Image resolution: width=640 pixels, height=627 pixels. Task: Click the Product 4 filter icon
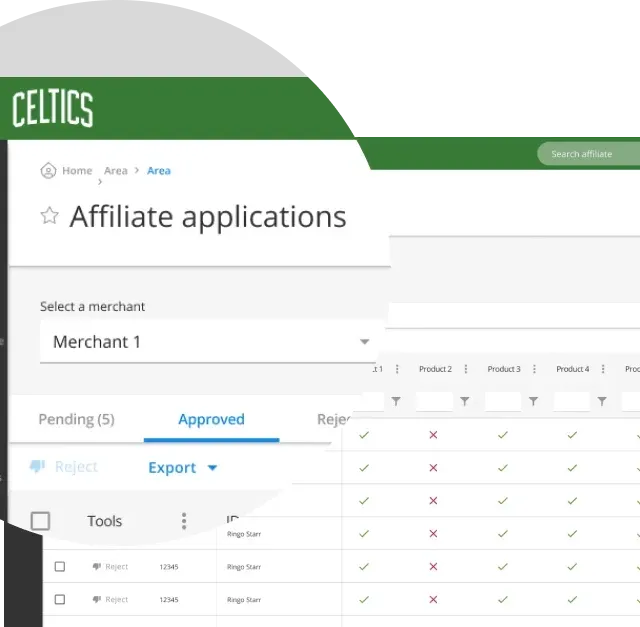(x=602, y=401)
